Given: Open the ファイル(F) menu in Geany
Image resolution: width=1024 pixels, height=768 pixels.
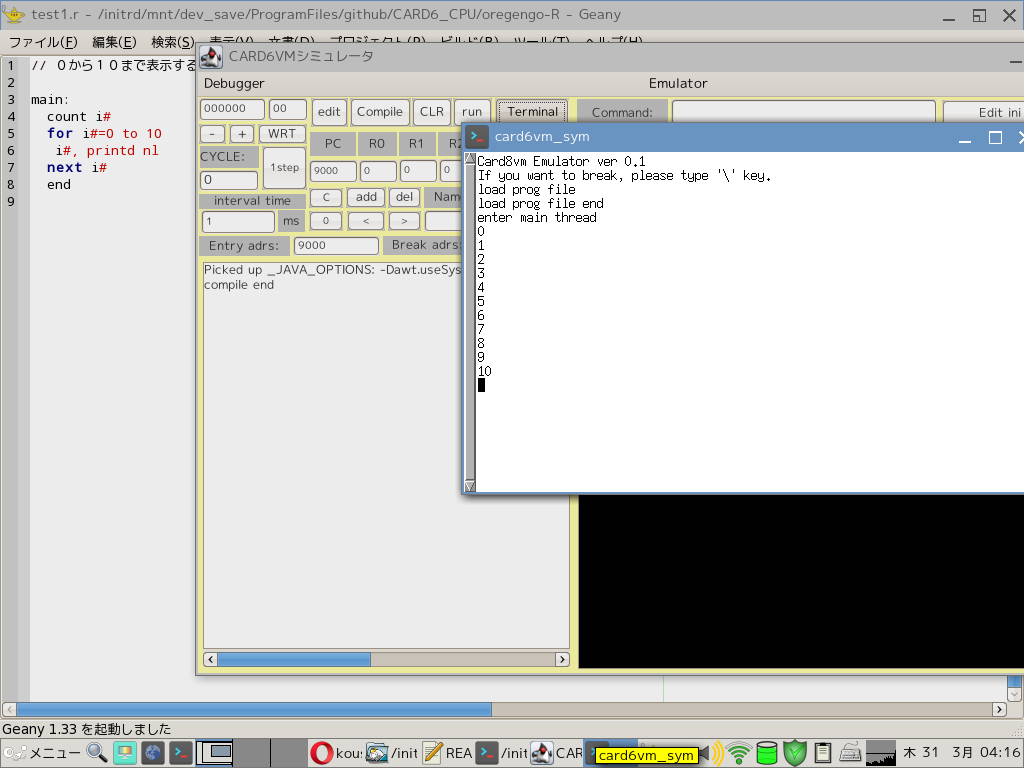Looking at the screenshot, I should point(42,42).
